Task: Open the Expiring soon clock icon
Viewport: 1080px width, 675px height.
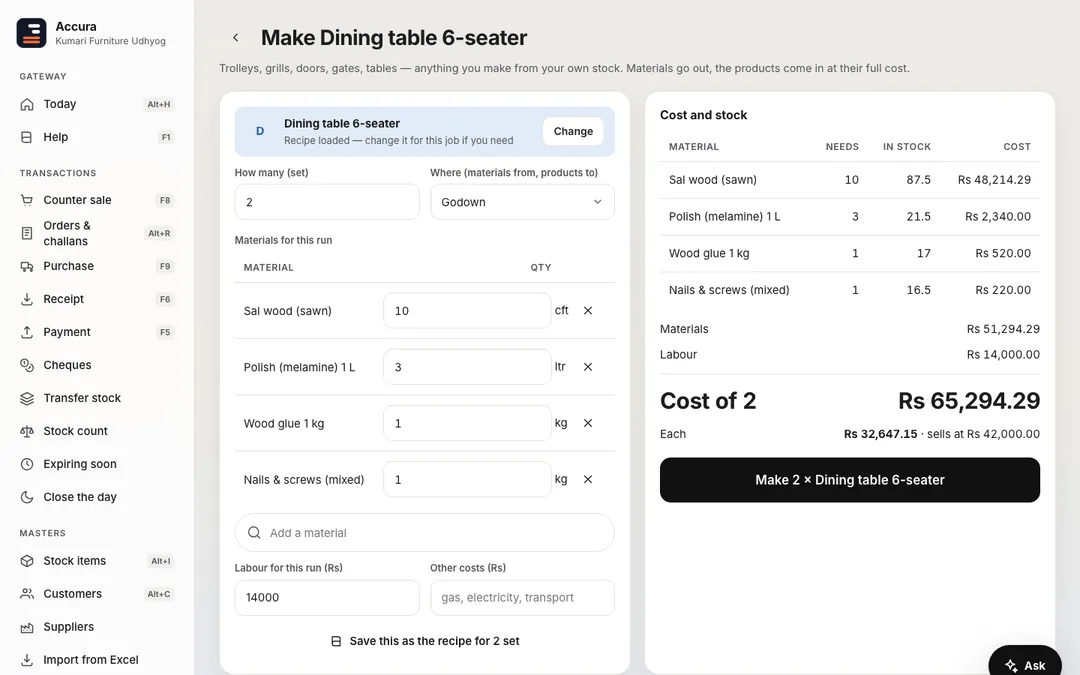Action: [x=27, y=464]
